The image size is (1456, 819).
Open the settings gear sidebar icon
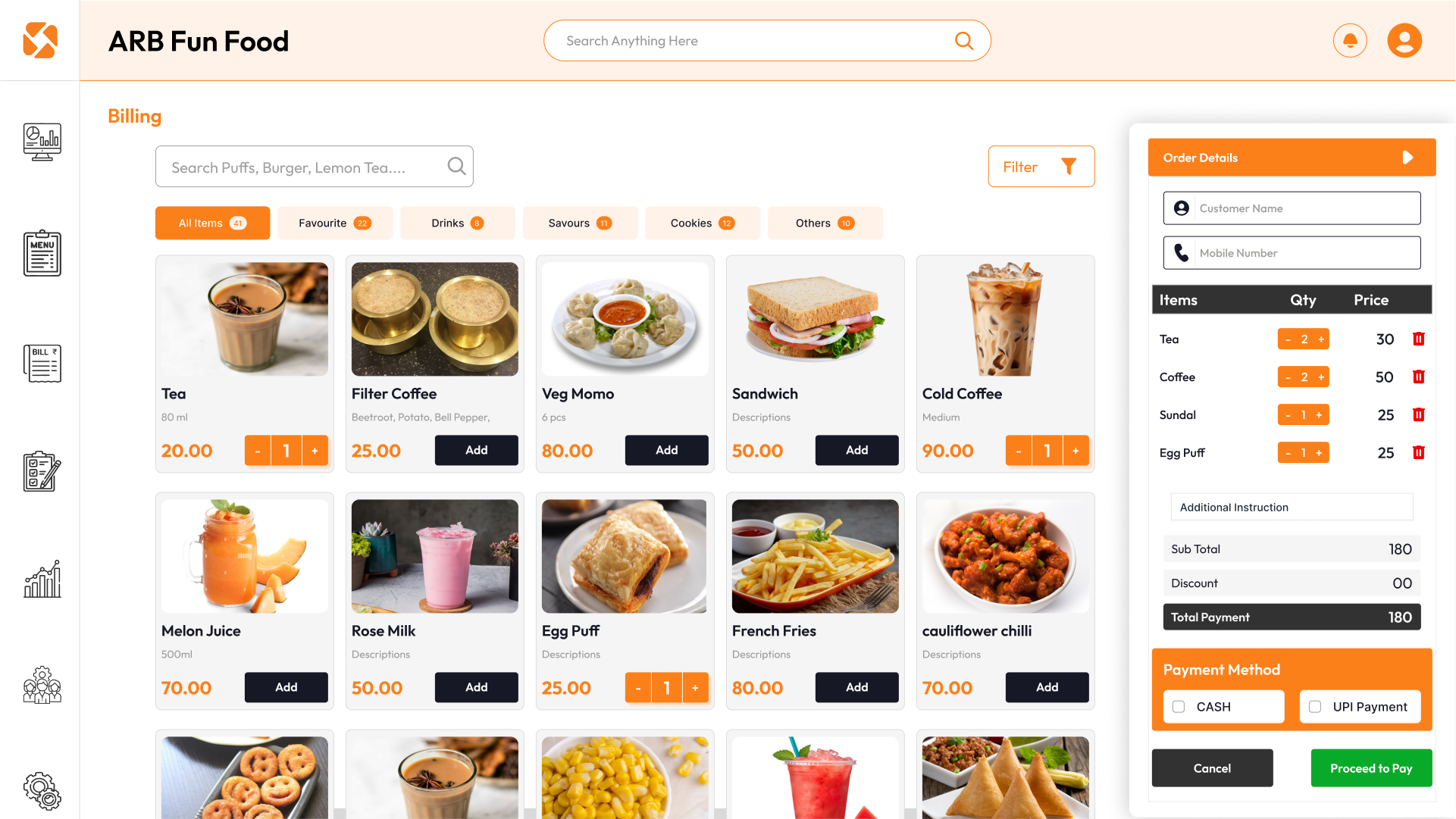42,791
